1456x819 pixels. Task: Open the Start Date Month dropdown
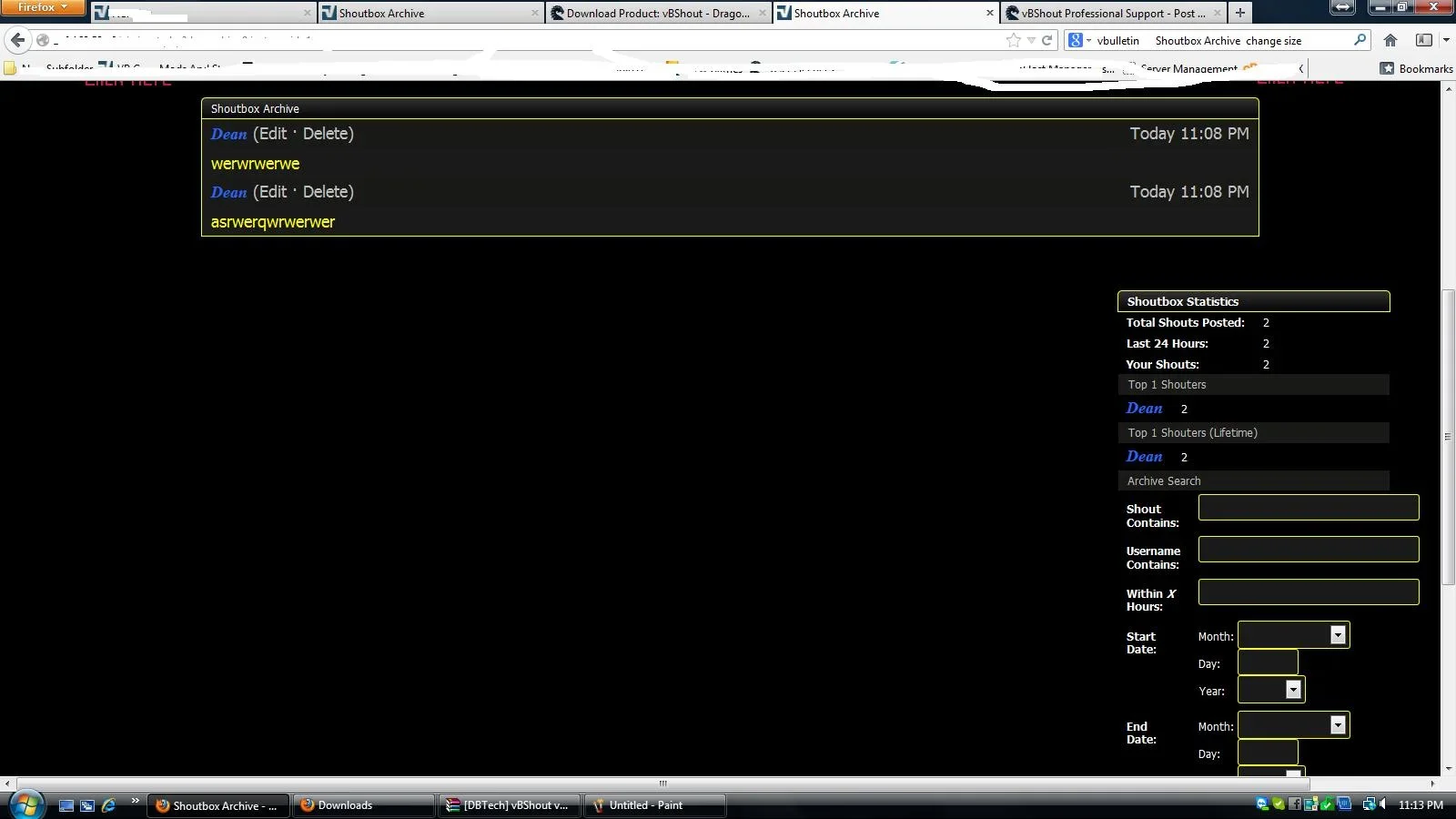click(x=1293, y=635)
